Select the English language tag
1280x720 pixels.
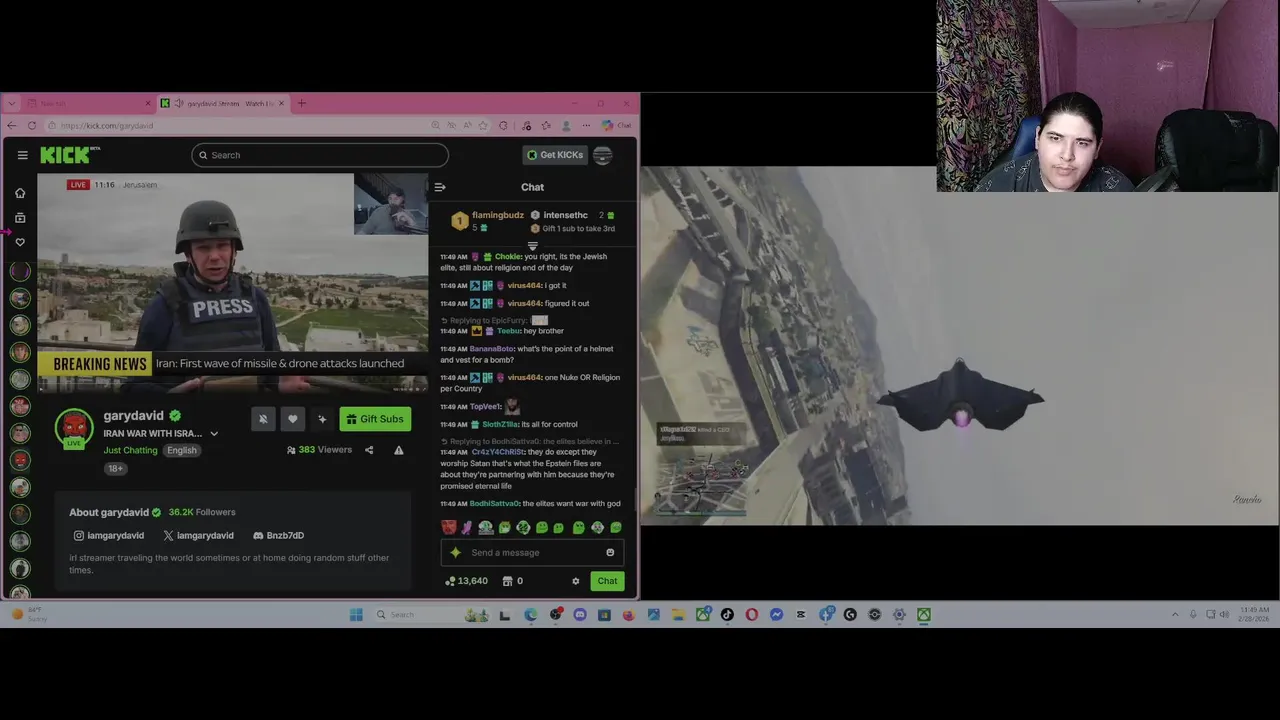tap(182, 450)
